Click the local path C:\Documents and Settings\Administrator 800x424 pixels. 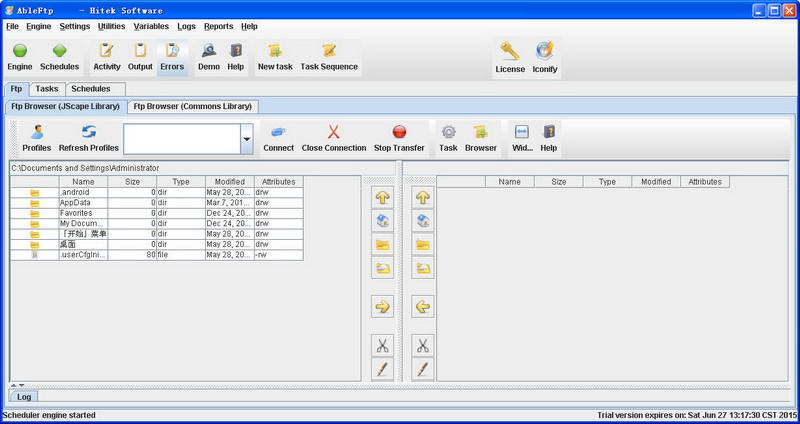(x=85, y=168)
